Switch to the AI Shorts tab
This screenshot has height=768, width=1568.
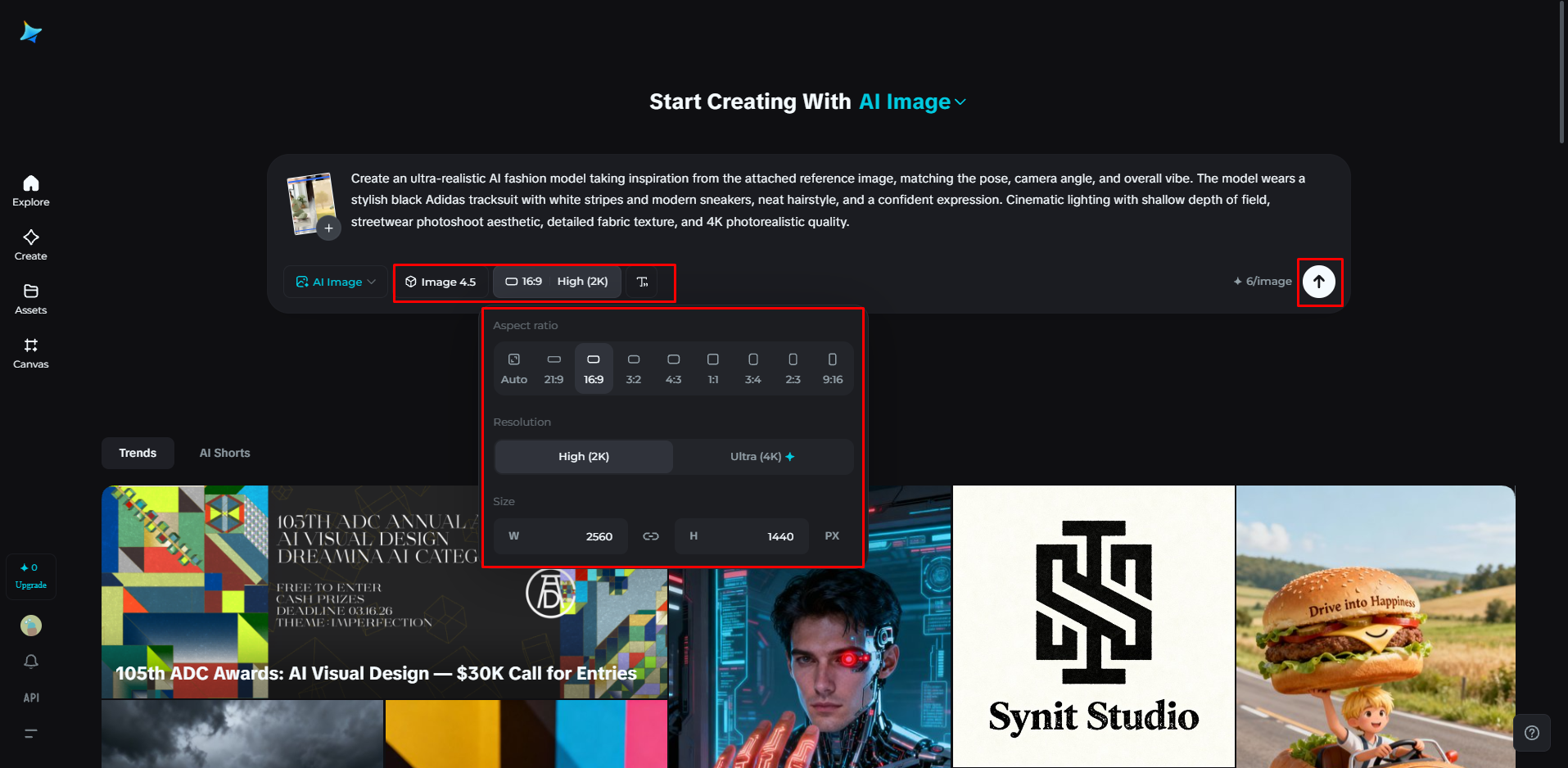(x=225, y=453)
